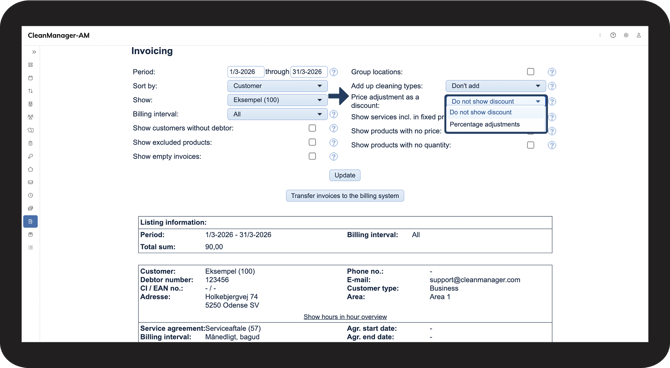Open the clock icon in the sidebar
The height and width of the screenshot is (368, 670).
pyautogui.click(x=30, y=195)
